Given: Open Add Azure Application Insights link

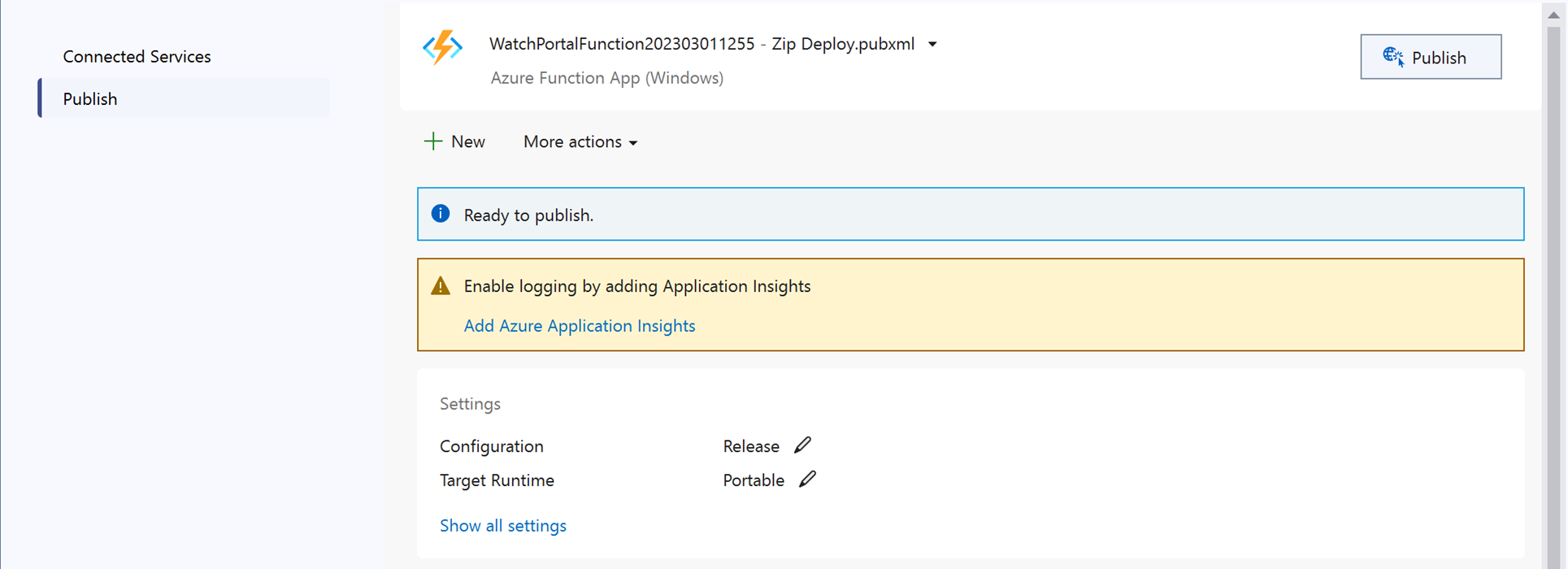Looking at the screenshot, I should coord(580,325).
